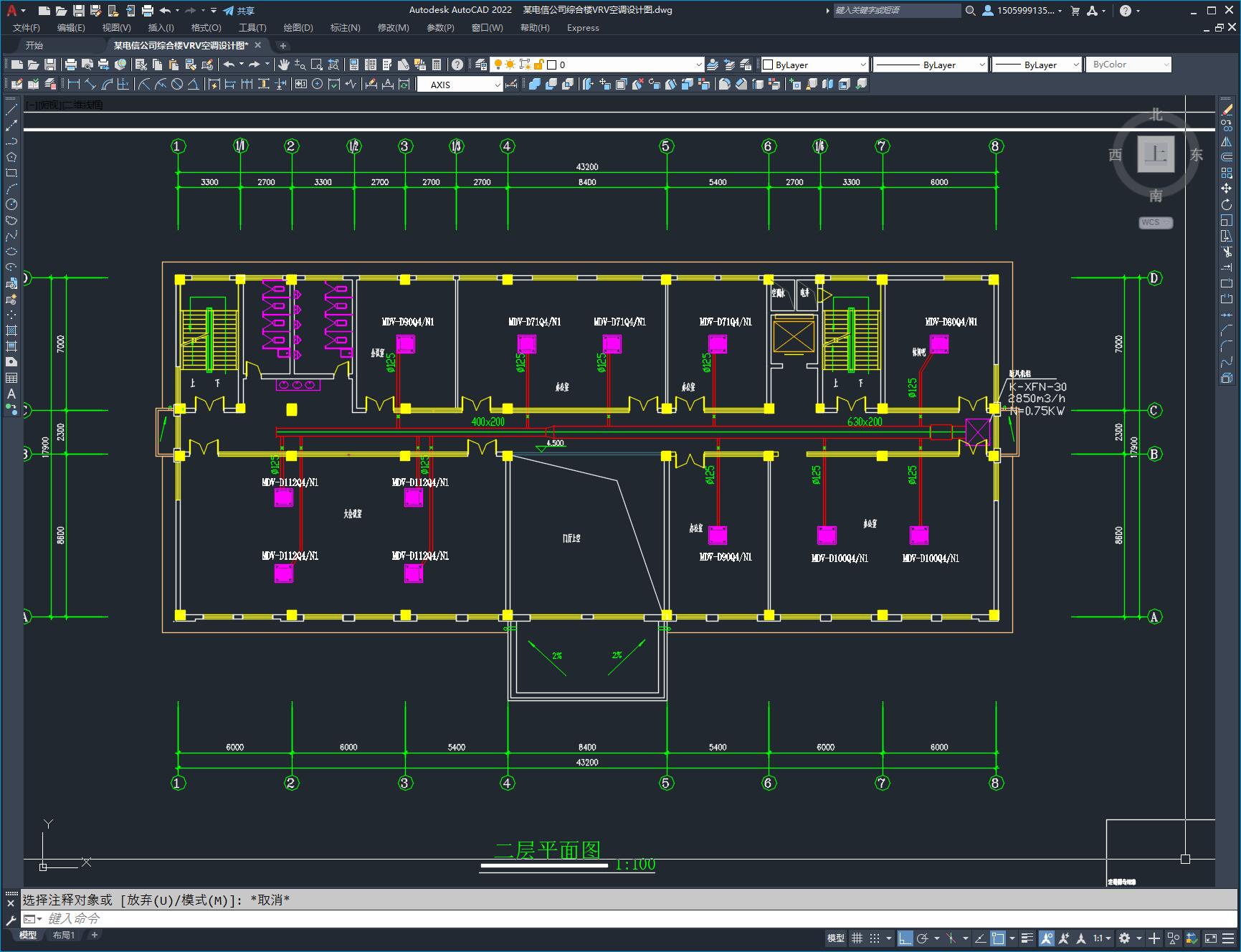Toggle object snap tracking in status bar
The image size is (1241, 952).
(x=980, y=938)
